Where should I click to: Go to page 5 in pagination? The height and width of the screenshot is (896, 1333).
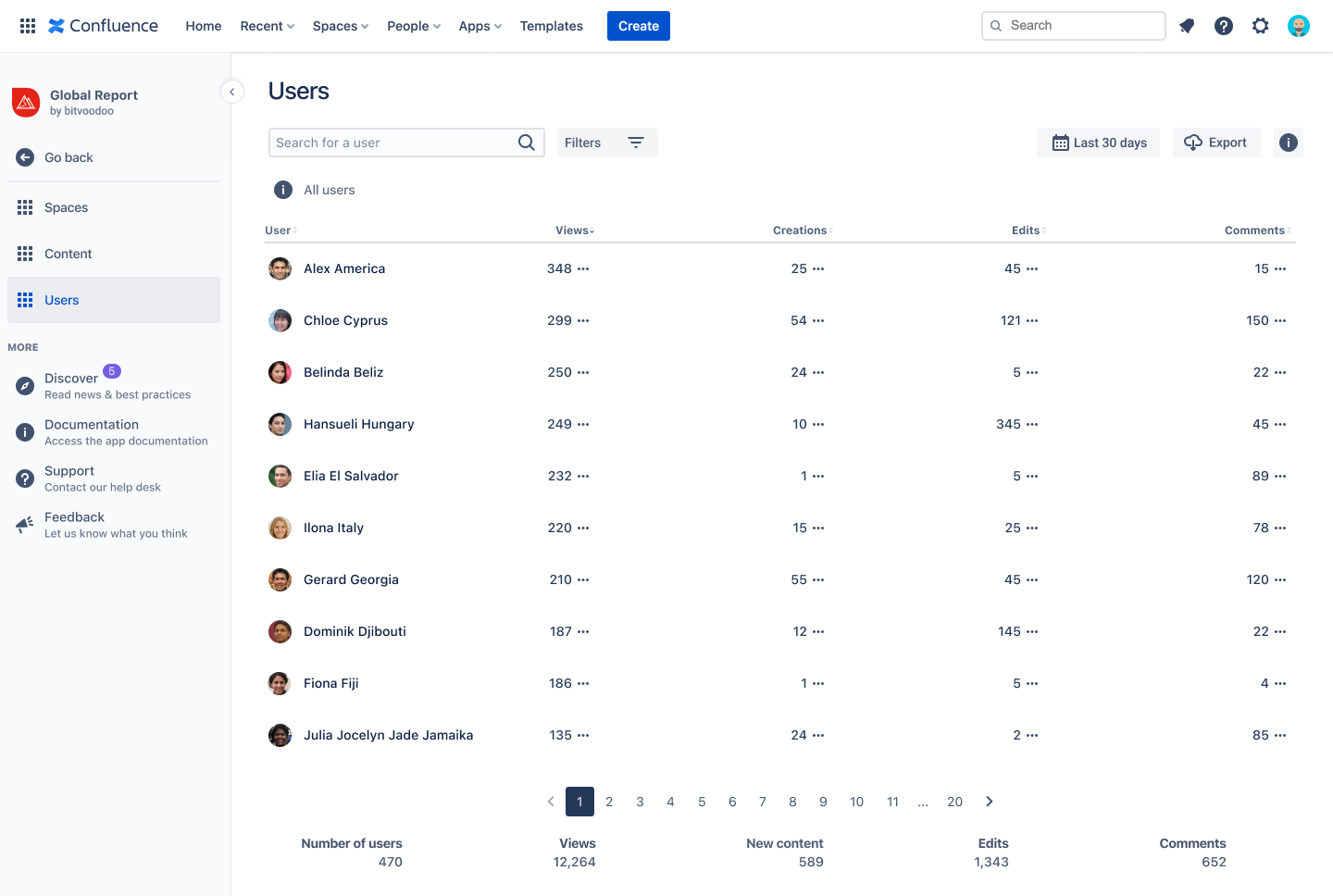[x=702, y=802]
